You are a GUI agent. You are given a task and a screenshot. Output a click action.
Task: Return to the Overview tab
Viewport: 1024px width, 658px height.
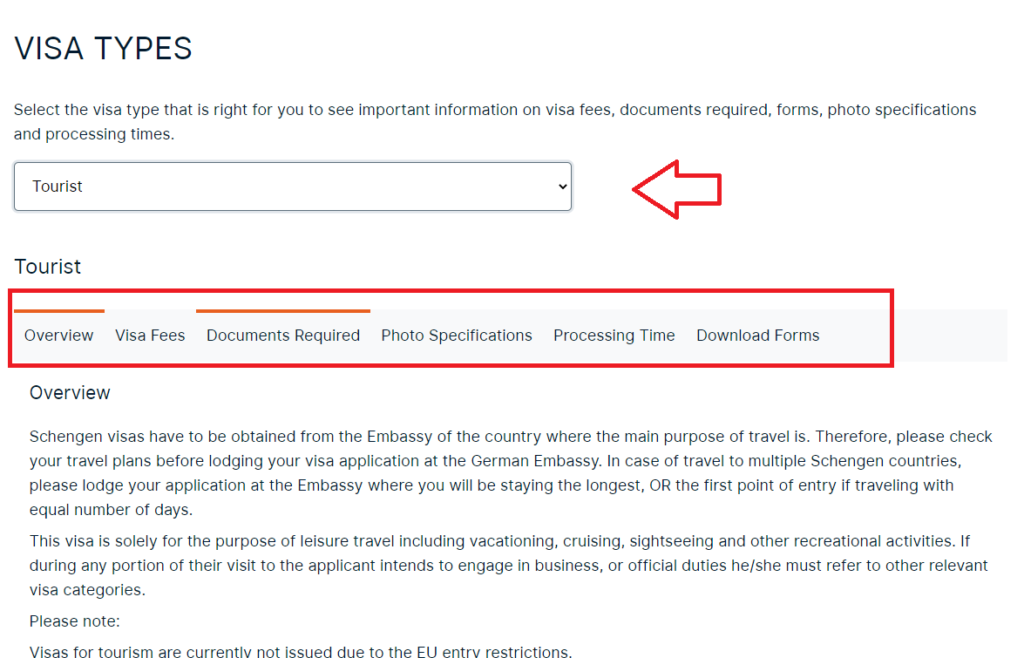[58, 335]
